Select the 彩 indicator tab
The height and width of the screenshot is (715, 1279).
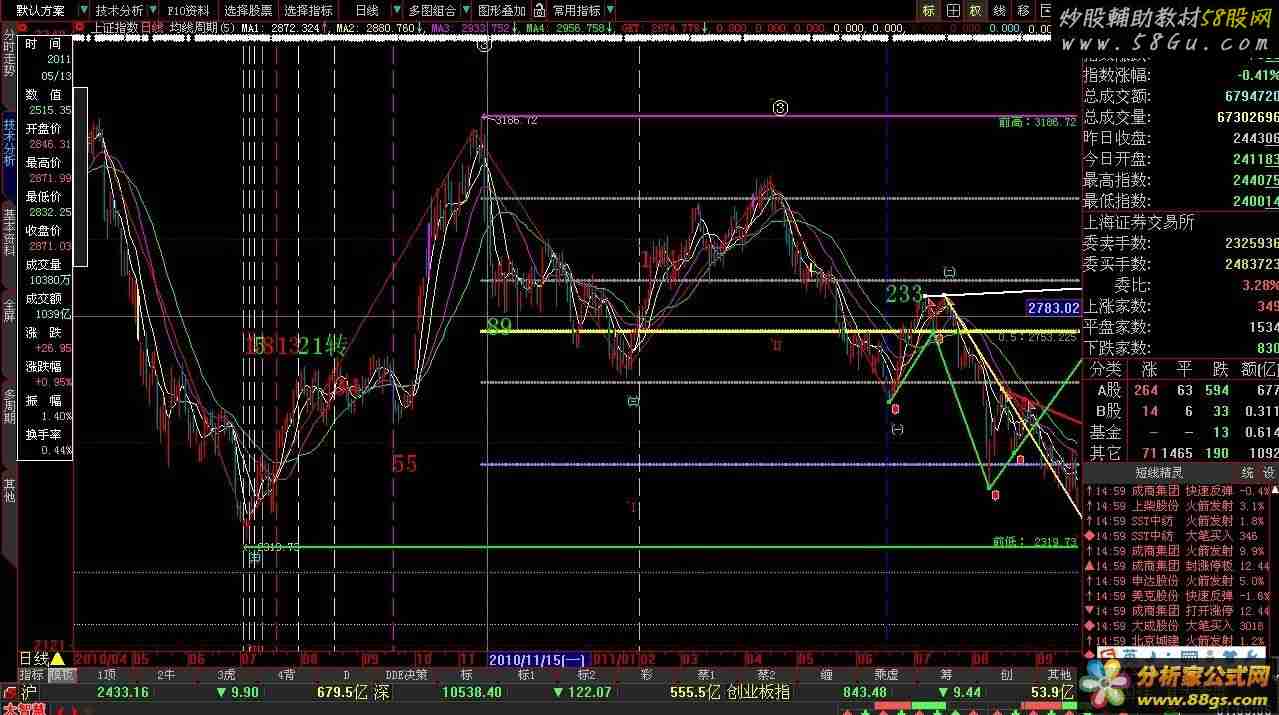647,675
